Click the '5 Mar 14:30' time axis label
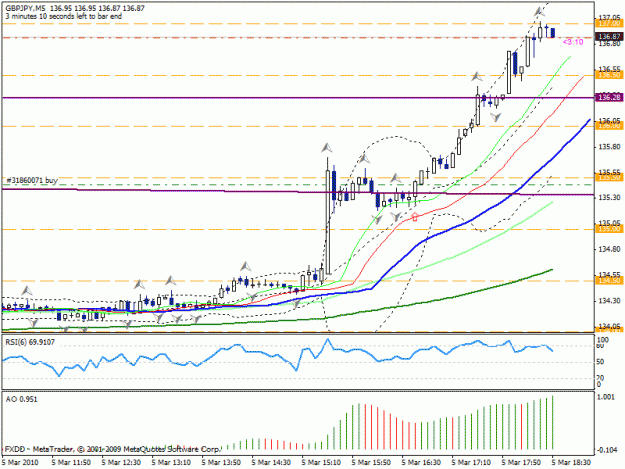625x469 pixels. coord(271,463)
